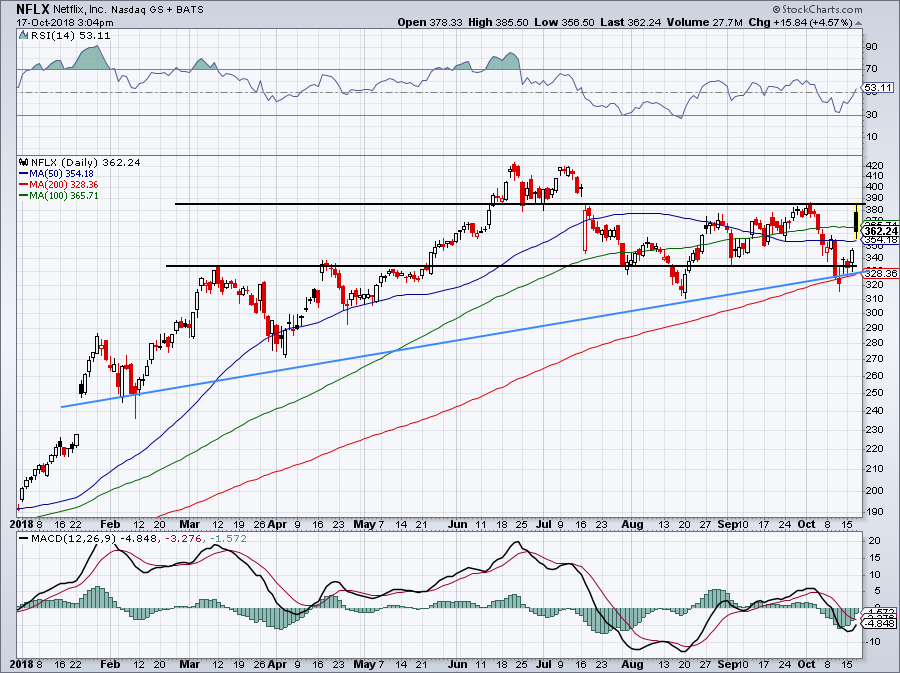Click the 17-Oct-2018 3:04pm timestamp

point(65,23)
